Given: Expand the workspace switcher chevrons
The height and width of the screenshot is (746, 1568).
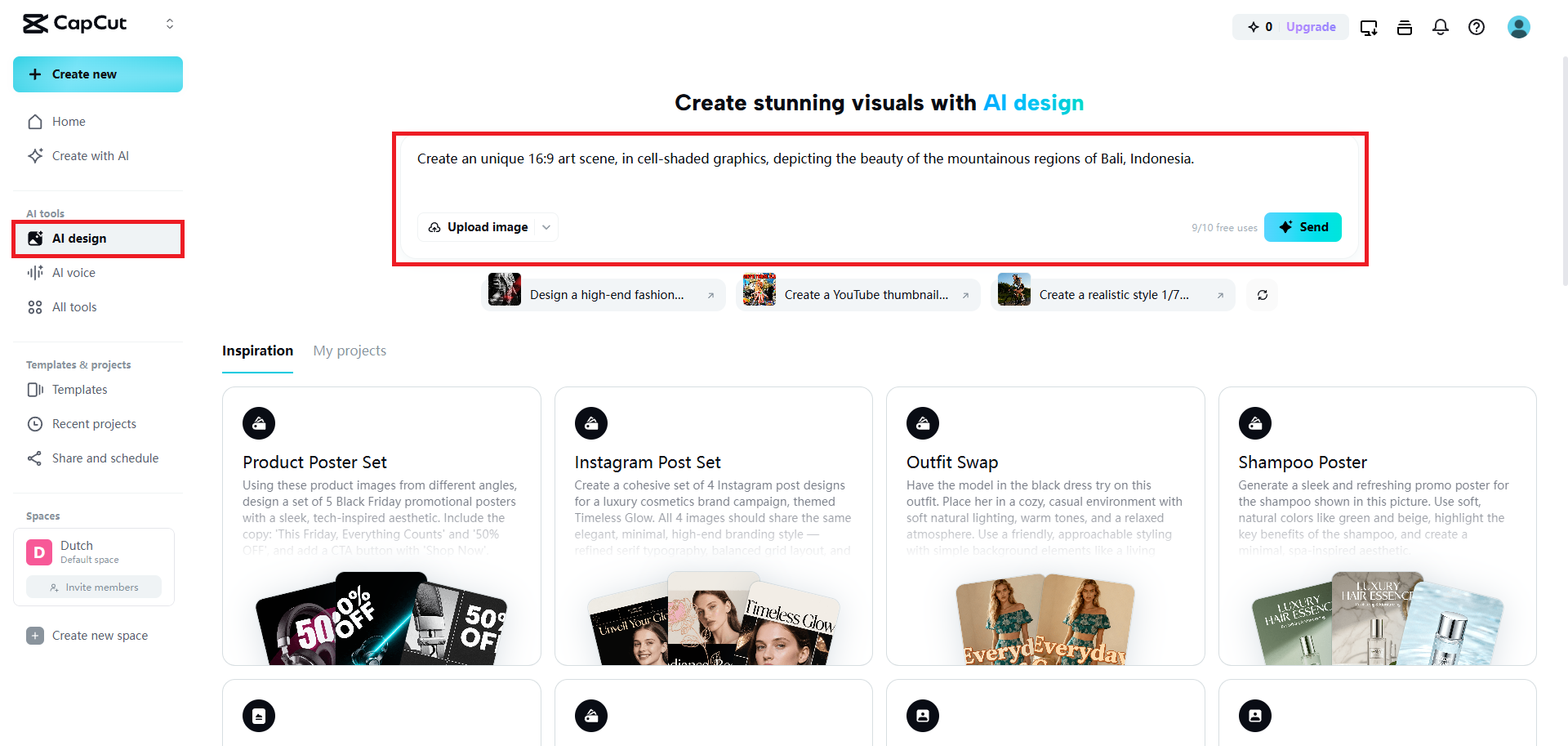Looking at the screenshot, I should pyautogui.click(x=170, y=24).
